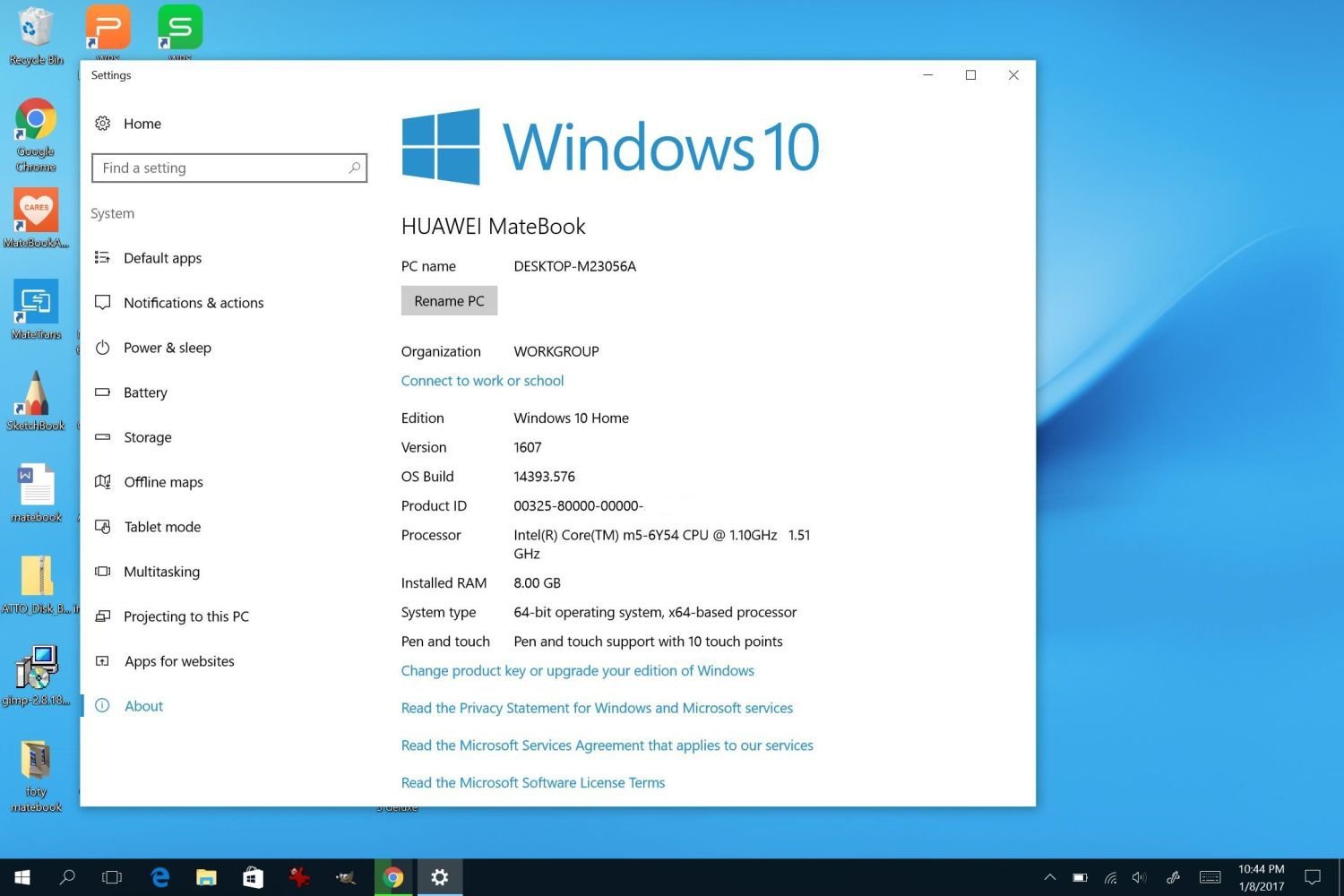Click the Rename PC button
The width and height of the screenshot is (1344, 896).
coord(449,301)
